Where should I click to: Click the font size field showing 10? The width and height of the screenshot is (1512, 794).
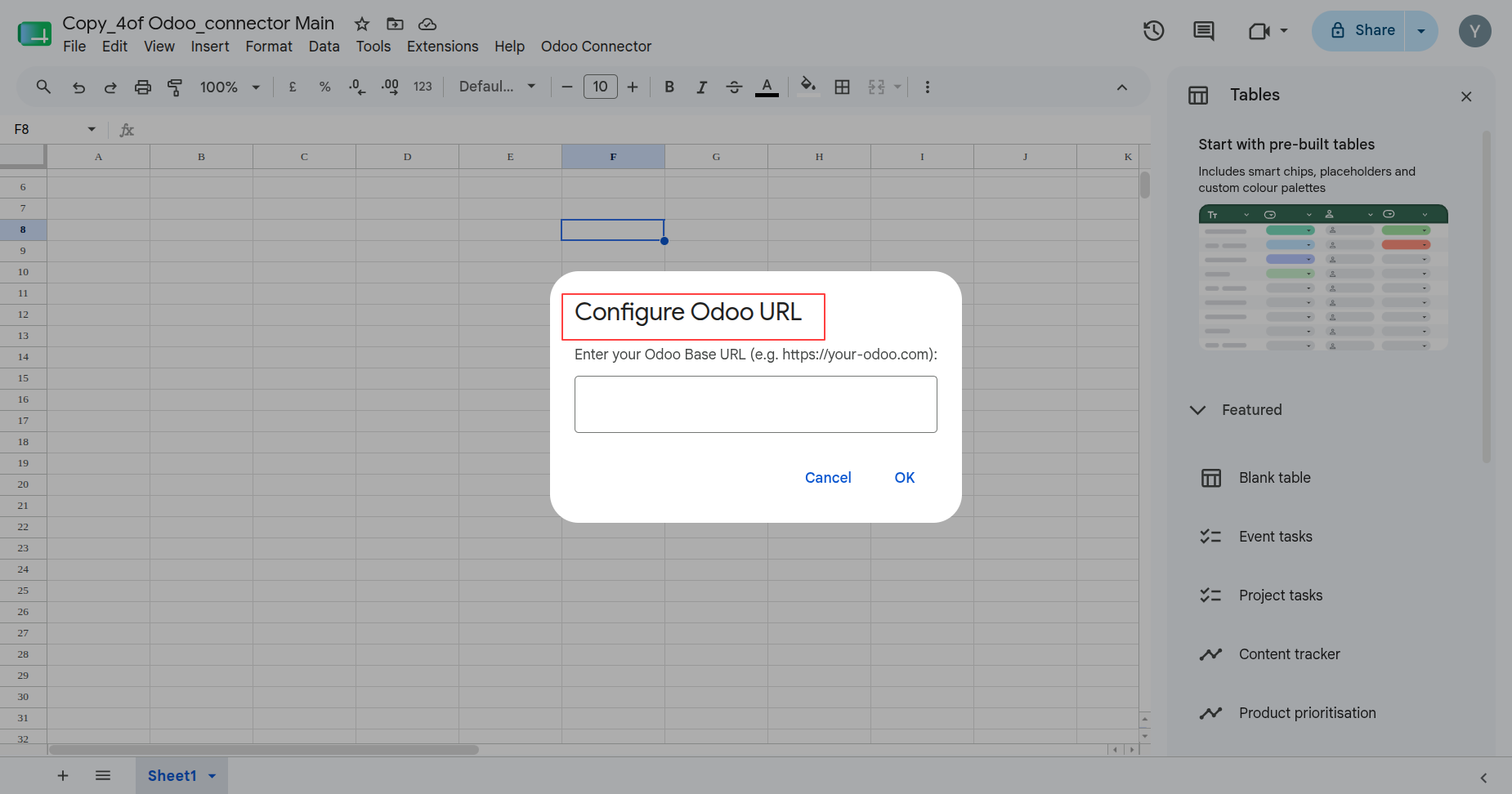pyautogui.click(x=601, y=87)
